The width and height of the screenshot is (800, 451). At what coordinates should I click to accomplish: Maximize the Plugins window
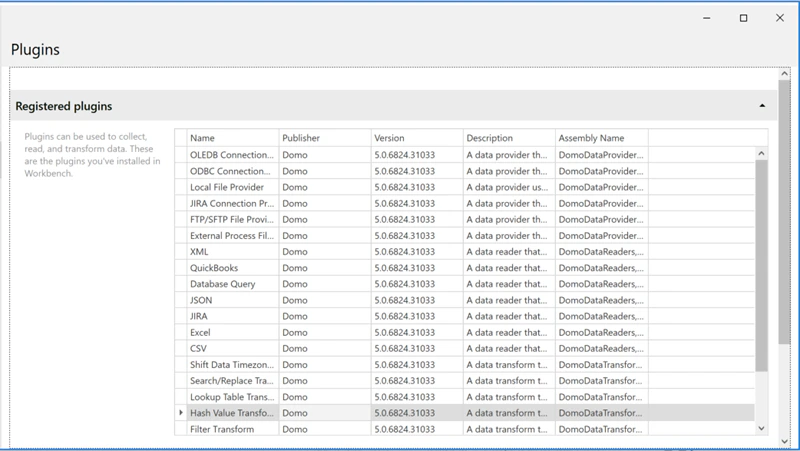click(x=743, y=18)
